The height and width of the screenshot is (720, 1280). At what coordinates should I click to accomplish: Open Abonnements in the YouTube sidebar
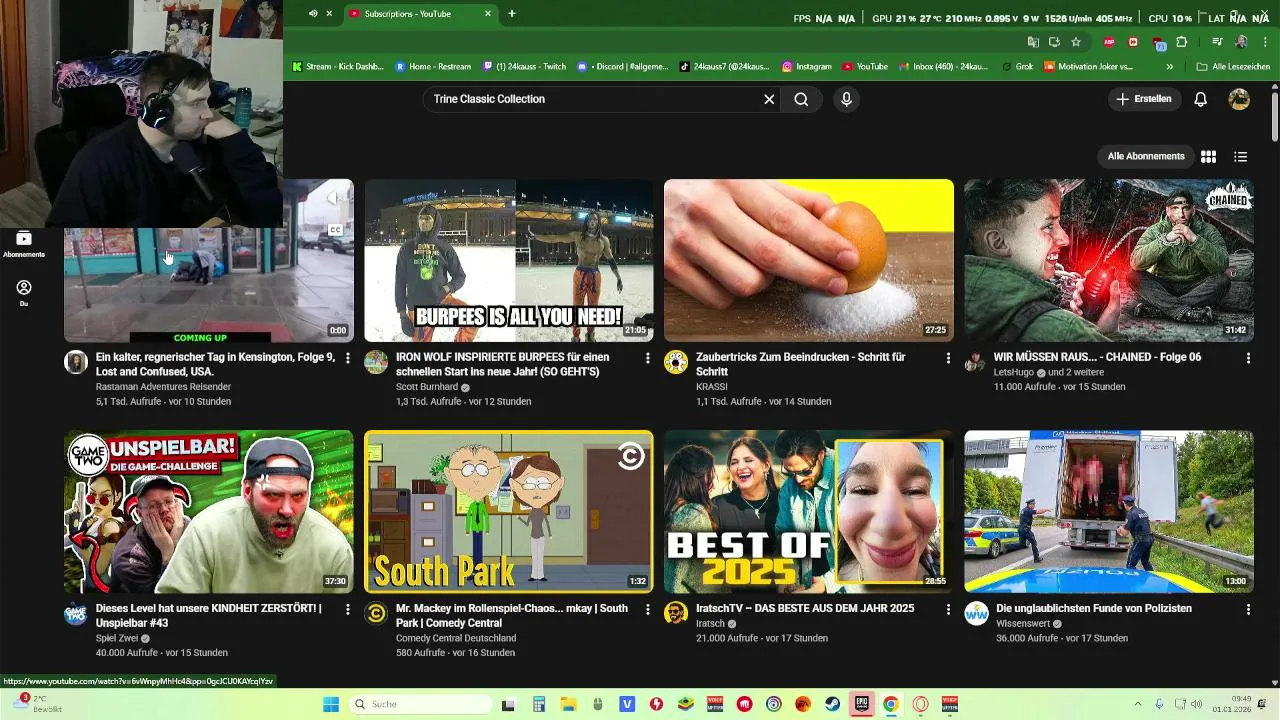click(x=24, y=244)
